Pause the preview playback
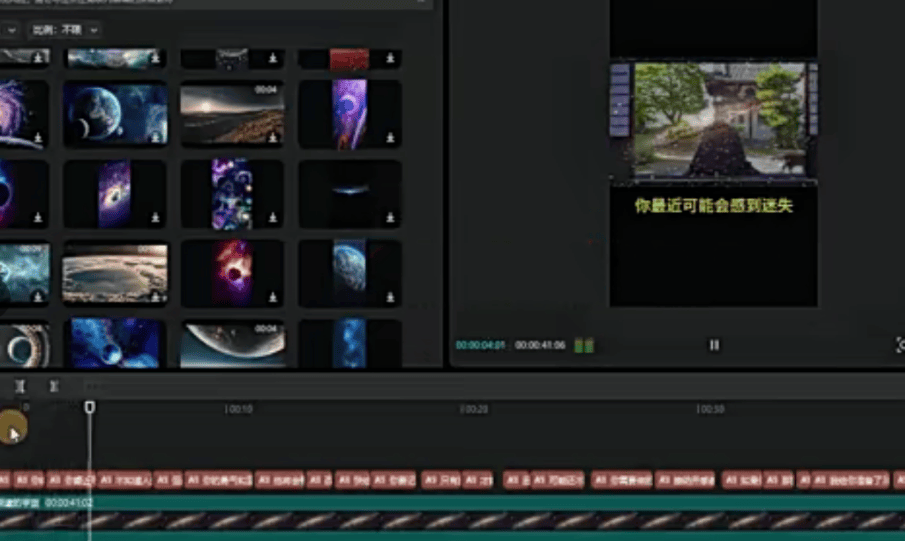 pyautogui.click(x=714, y=345)
